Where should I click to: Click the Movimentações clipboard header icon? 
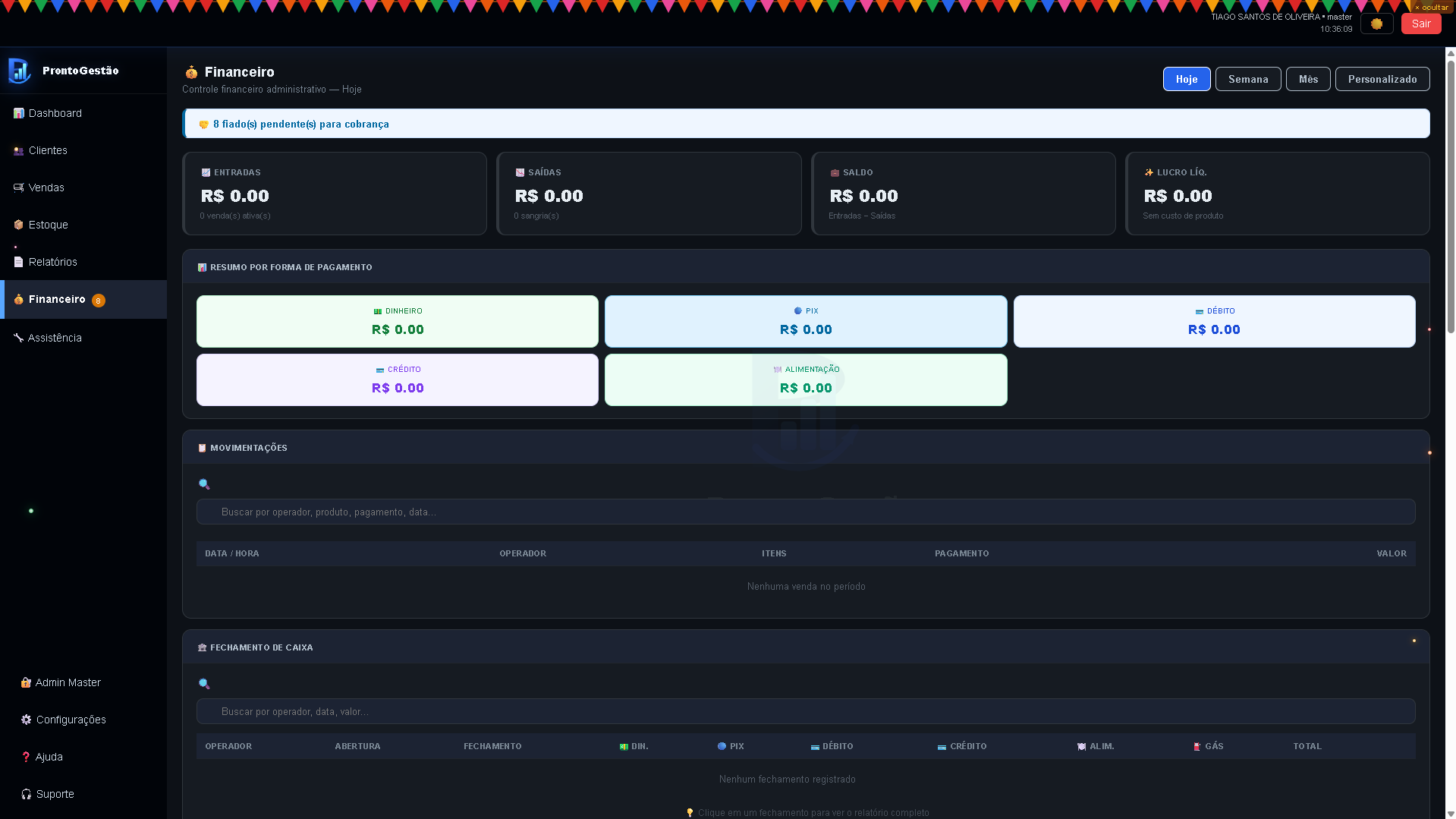(202, 448)
